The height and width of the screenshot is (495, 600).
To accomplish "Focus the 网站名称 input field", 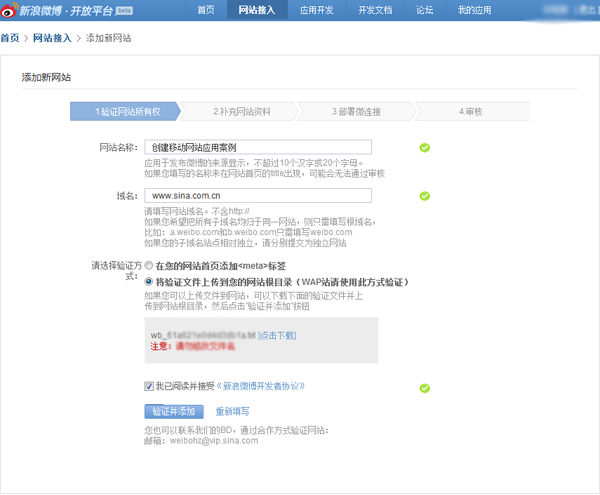I will coord(258,147).
